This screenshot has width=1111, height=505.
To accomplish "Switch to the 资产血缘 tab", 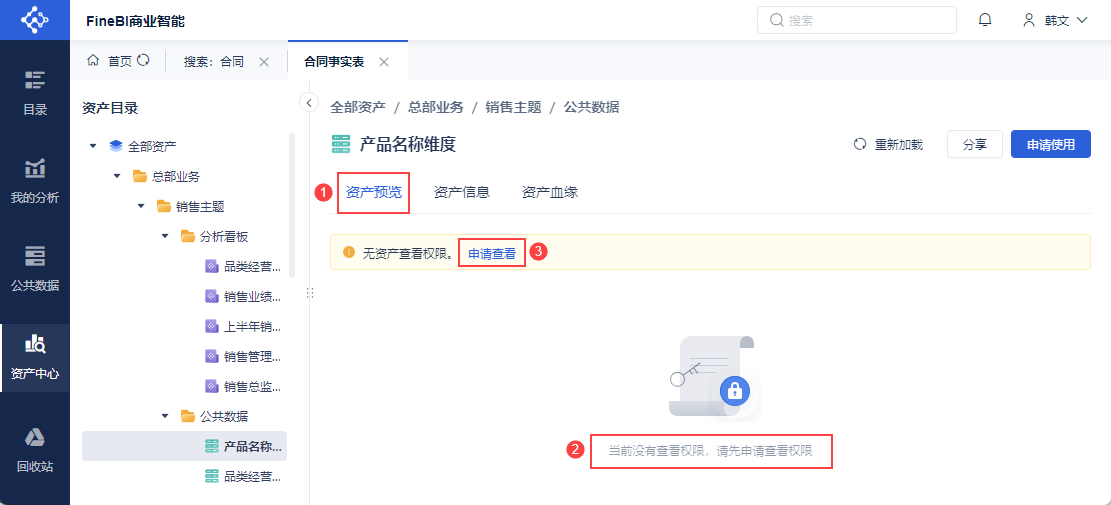I will click(x=550, y=192).
